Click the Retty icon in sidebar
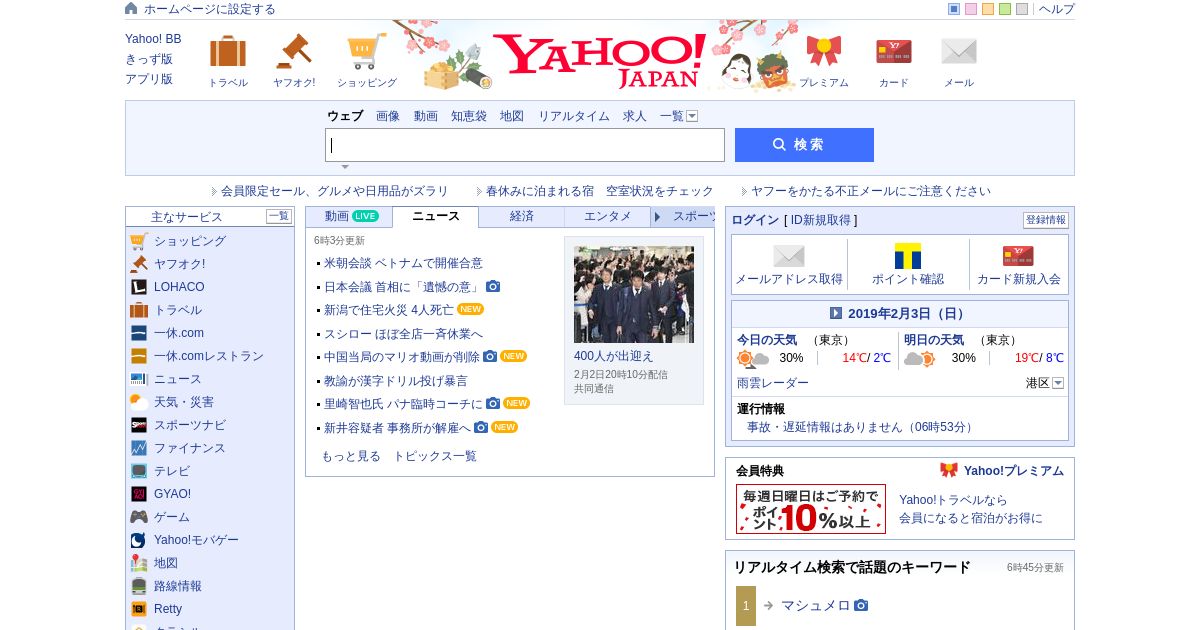 pos(139,609)
